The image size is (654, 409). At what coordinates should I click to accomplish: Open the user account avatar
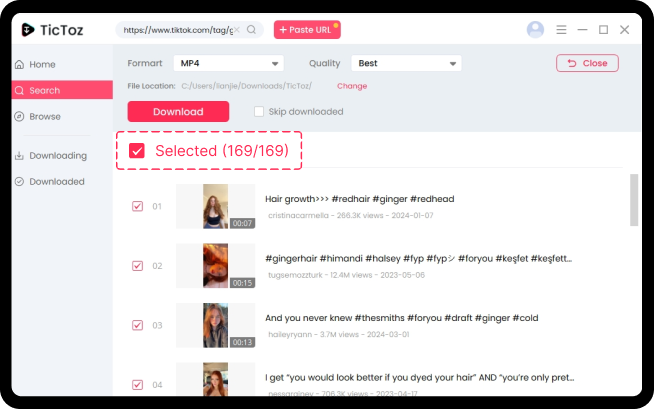[x=535, y=30]
